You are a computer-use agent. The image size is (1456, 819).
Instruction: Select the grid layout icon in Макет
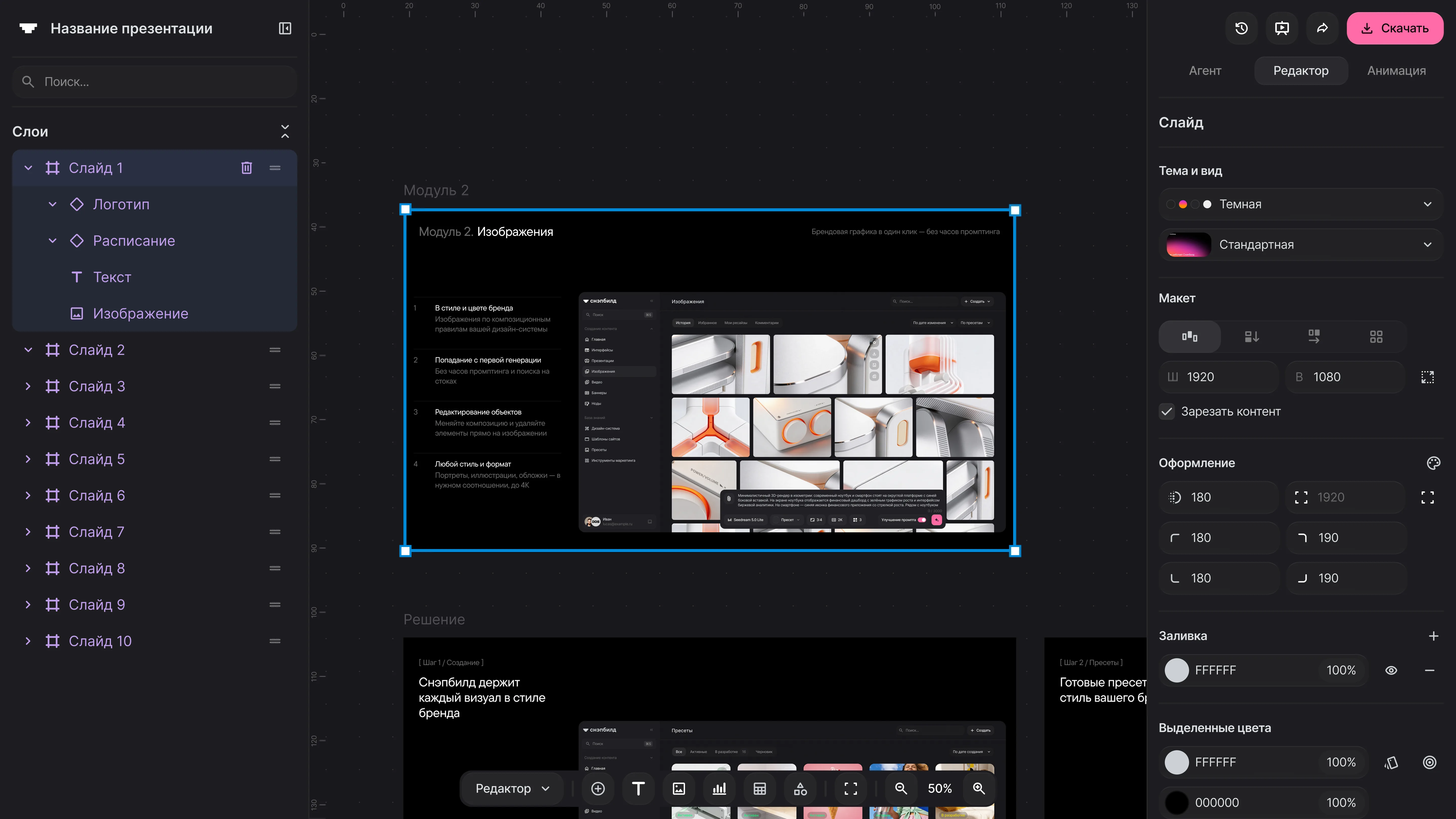[x=1376, y=337]
